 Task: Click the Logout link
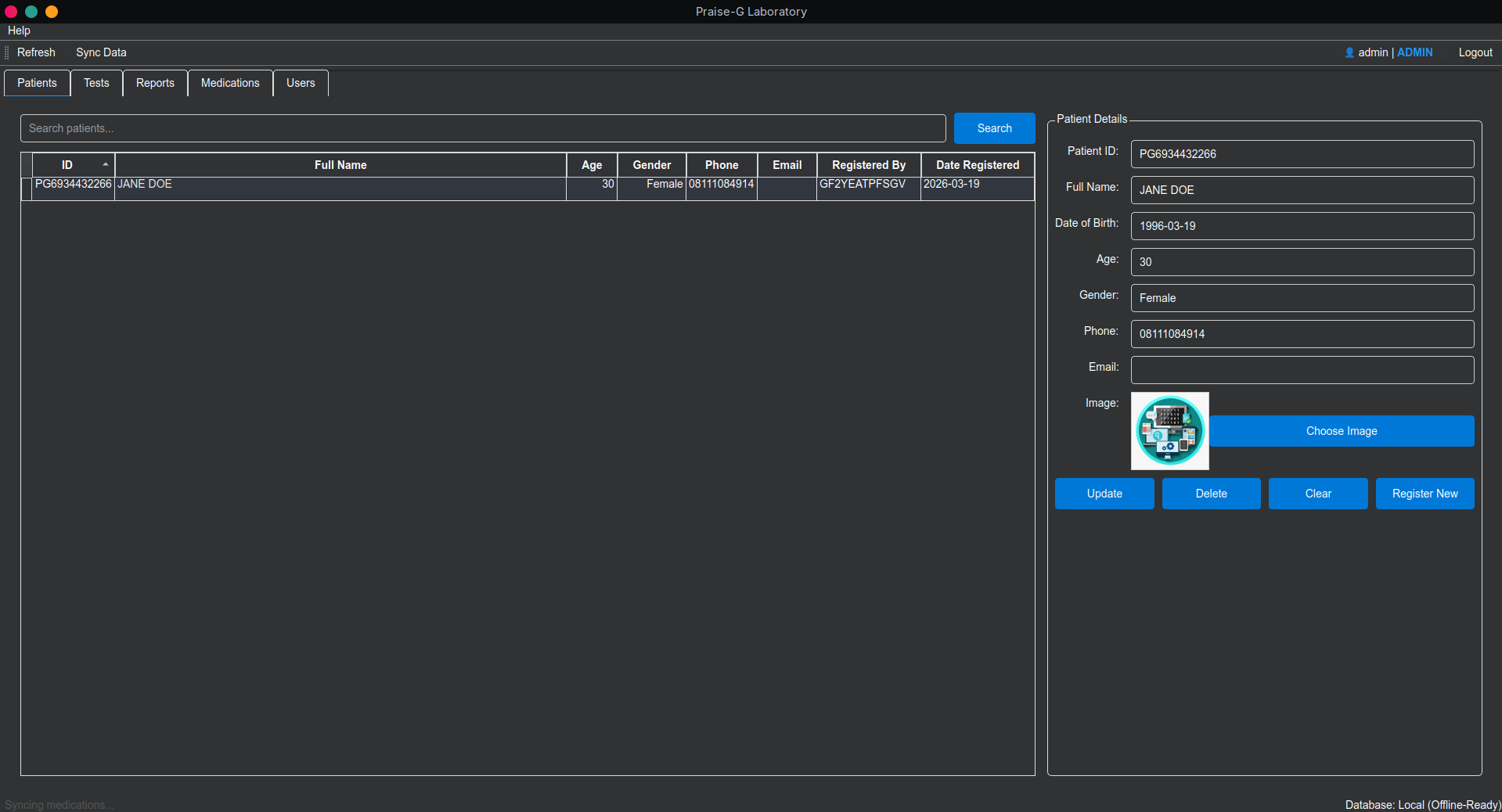pos(1475,52)
